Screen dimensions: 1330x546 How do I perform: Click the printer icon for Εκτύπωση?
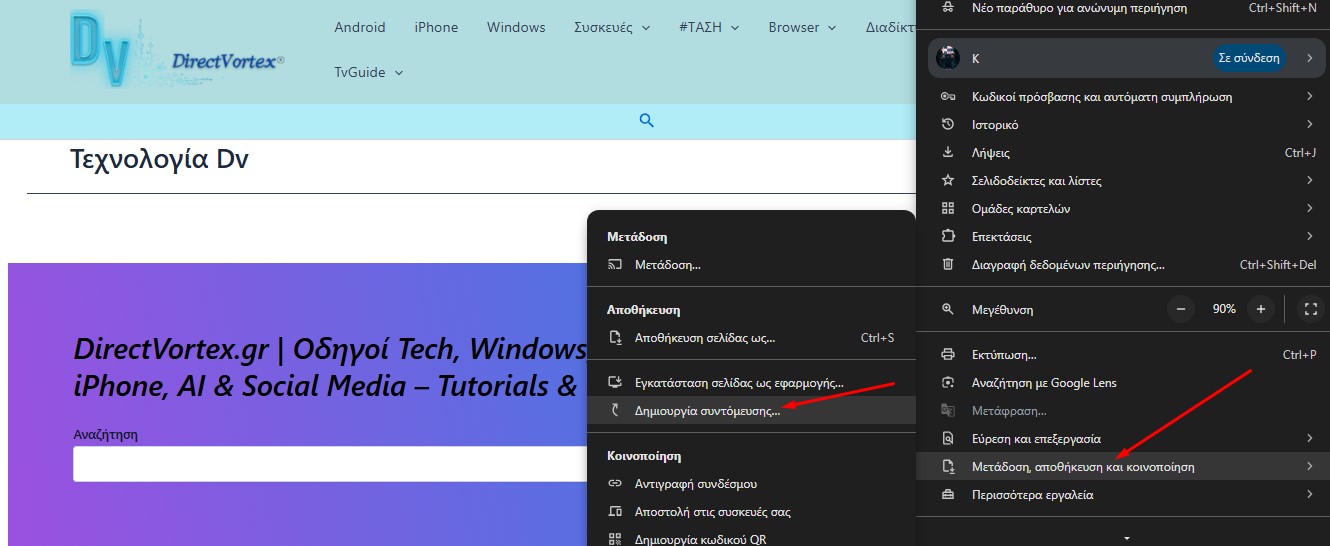click(949, 355)
